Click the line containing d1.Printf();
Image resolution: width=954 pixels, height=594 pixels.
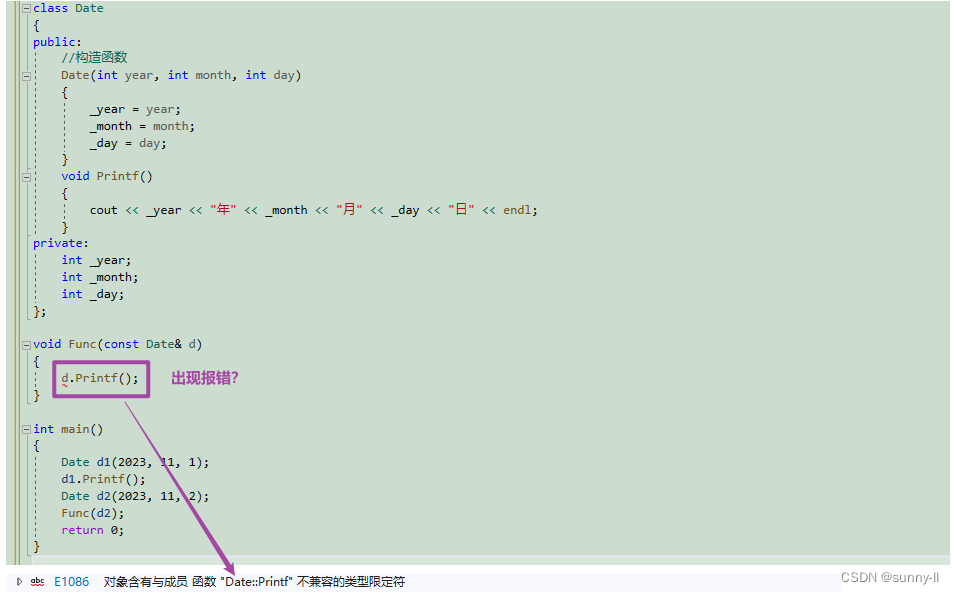(103, 478)
